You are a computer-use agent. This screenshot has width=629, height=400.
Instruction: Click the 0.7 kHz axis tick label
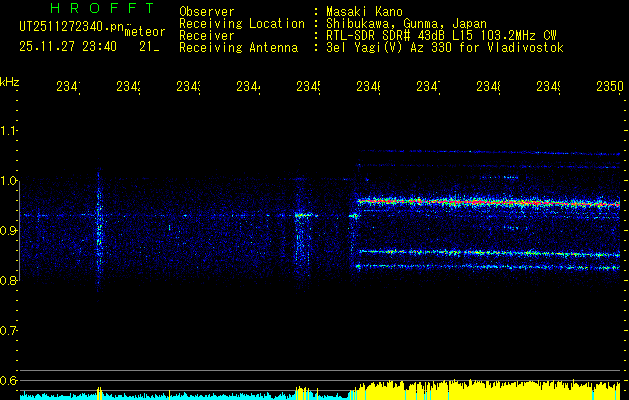point(8,331)
